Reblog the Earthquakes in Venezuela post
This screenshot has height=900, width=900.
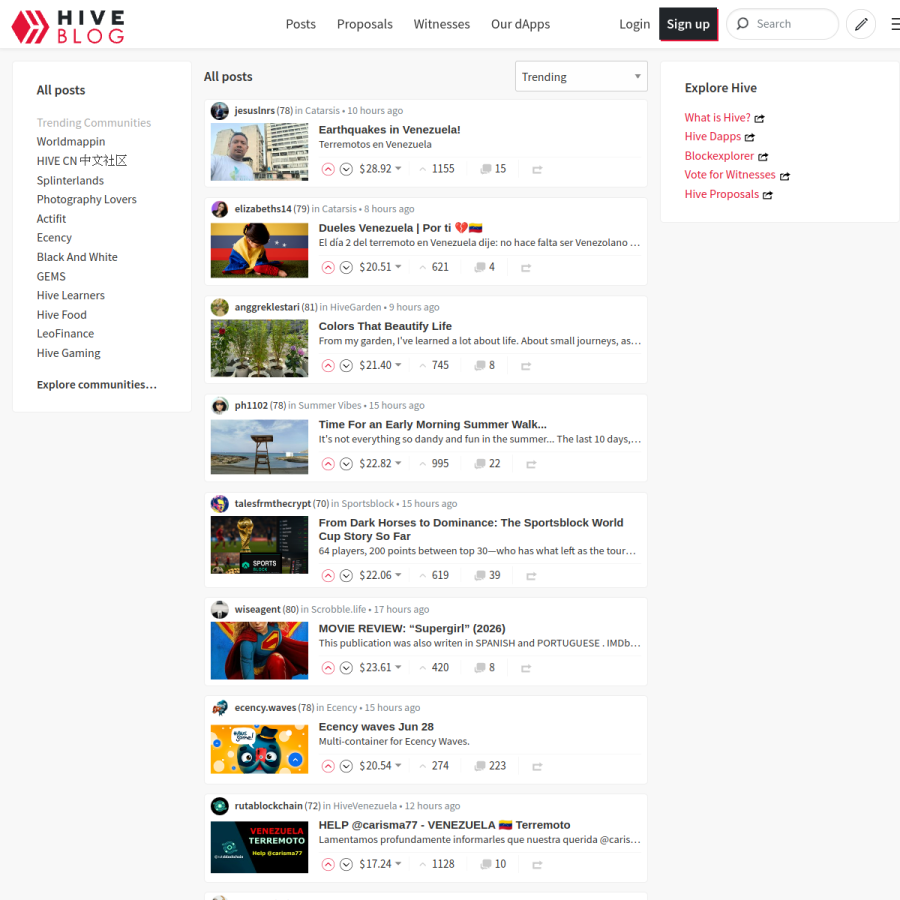click(x=537, y=170)
